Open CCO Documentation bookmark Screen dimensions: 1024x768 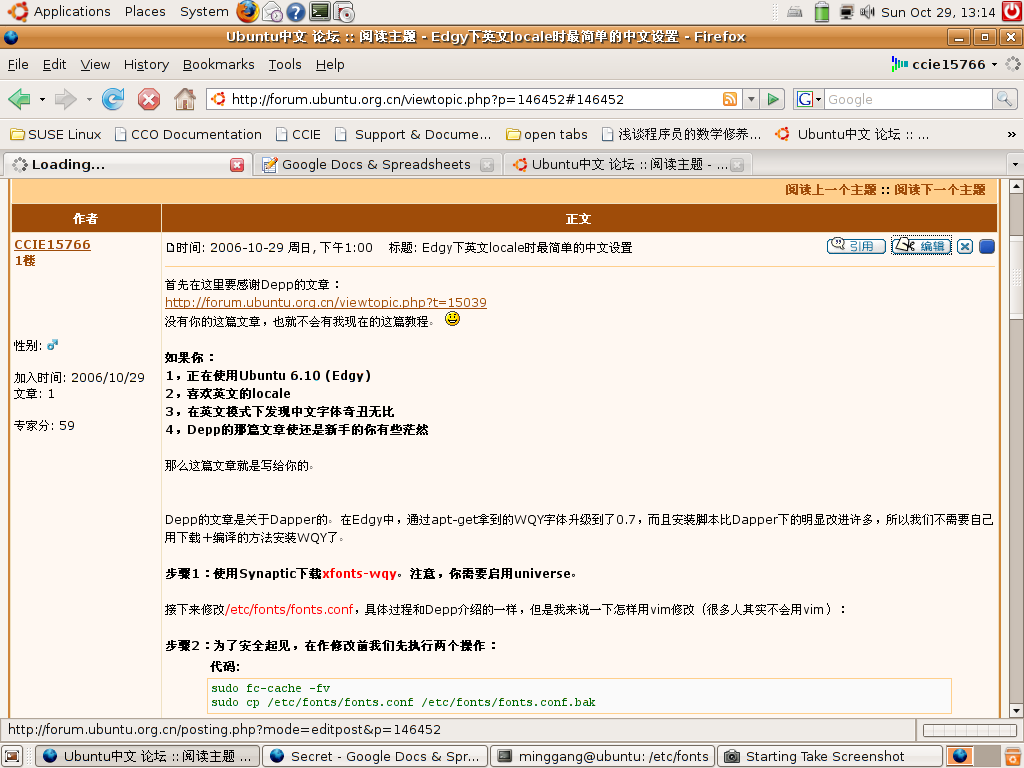tap(188, 134)
